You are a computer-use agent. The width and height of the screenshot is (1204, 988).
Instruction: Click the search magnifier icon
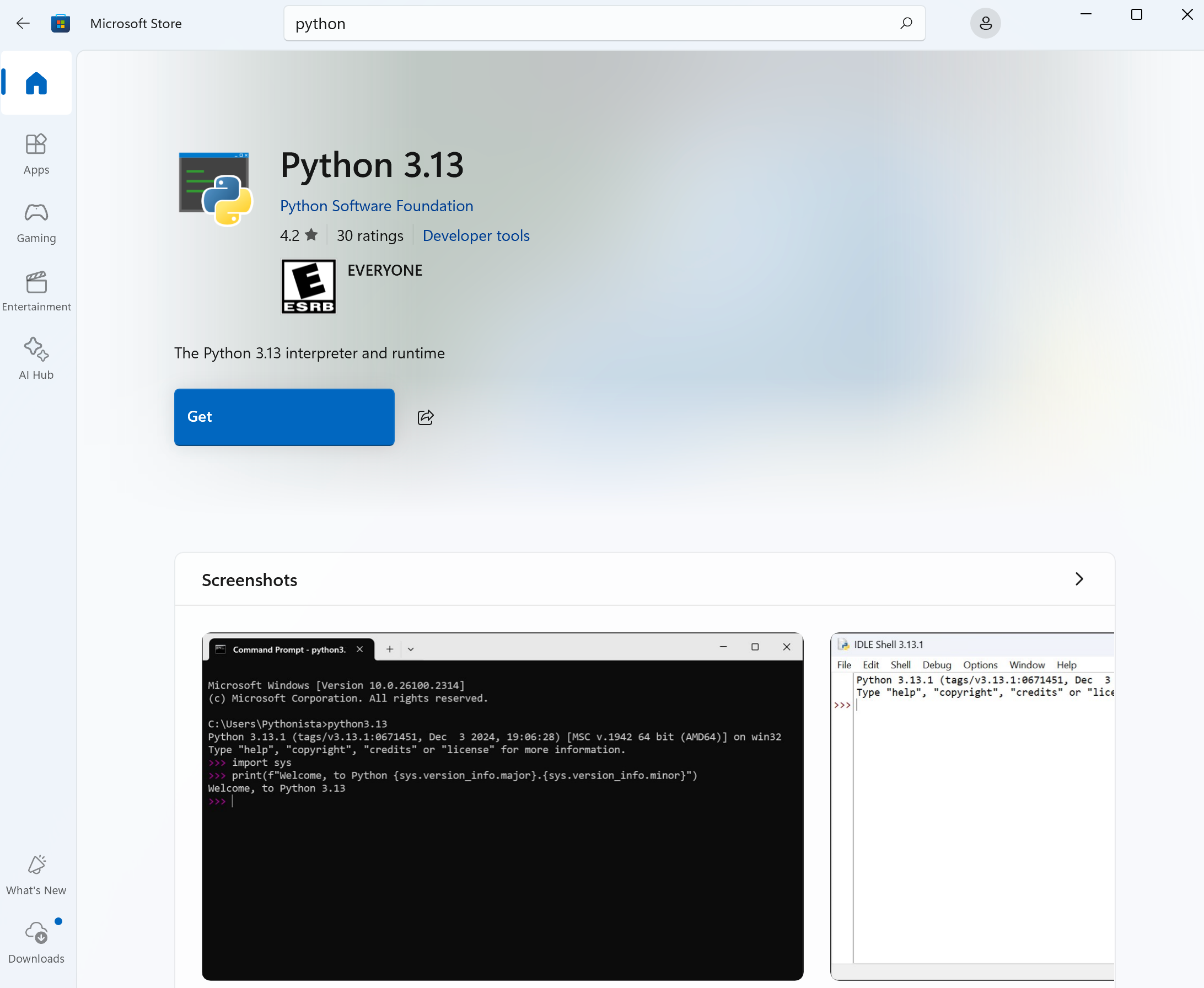point(906,23)
